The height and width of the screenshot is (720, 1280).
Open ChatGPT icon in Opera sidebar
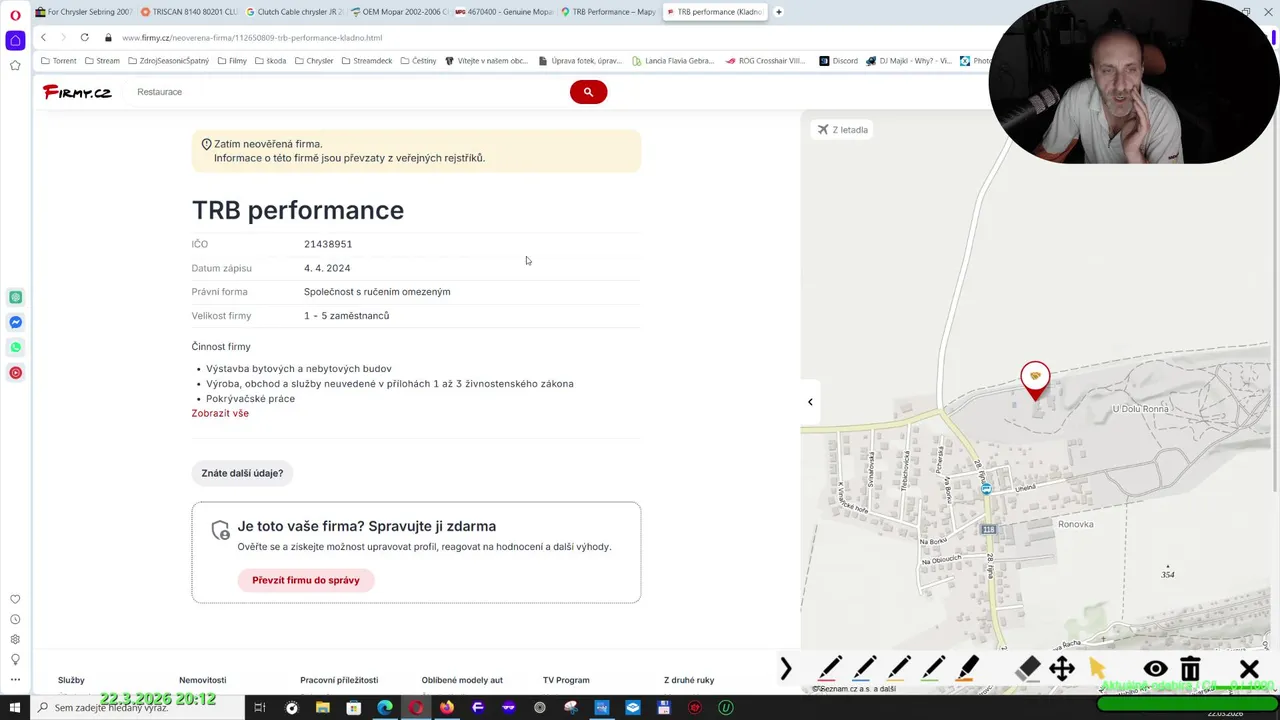tap(15, 297)
